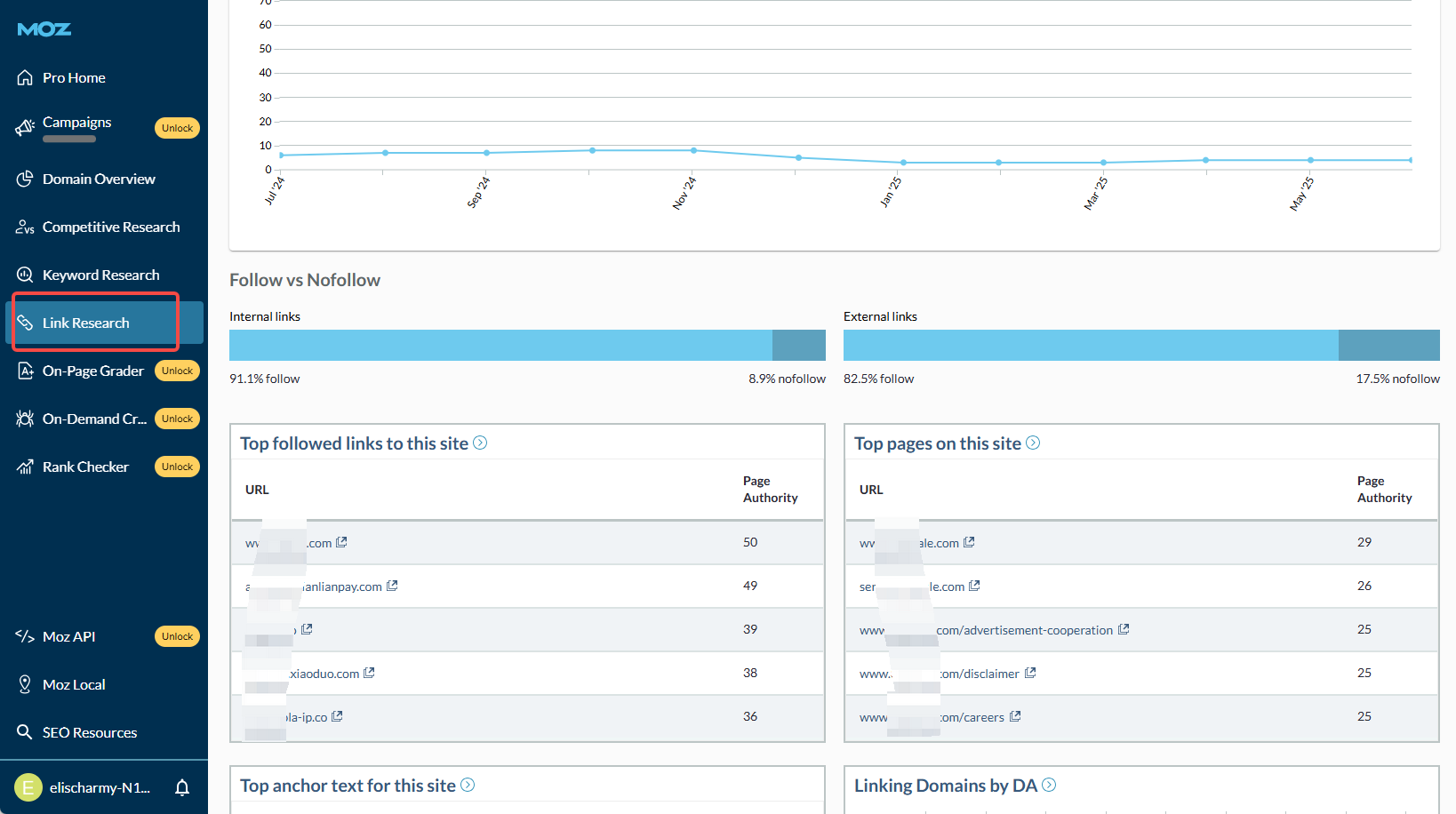Click the notification bell icon
This screenshot has width=1456, height=814.
[182, 787]
